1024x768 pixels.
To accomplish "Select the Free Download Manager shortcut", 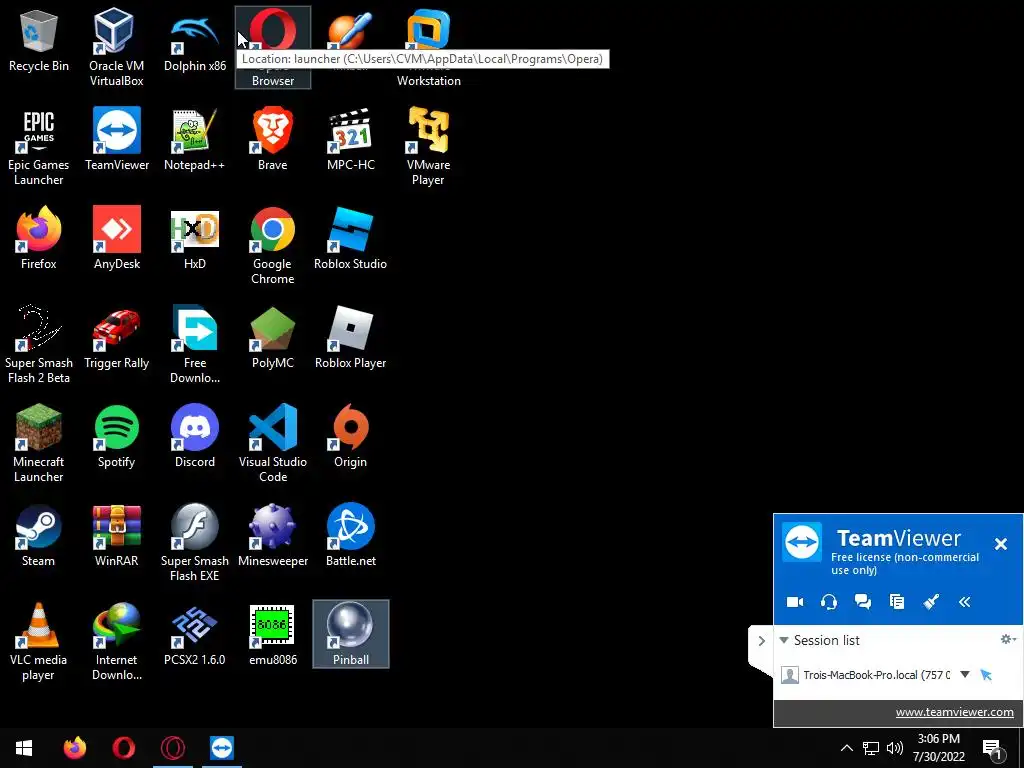I will 195,345.
